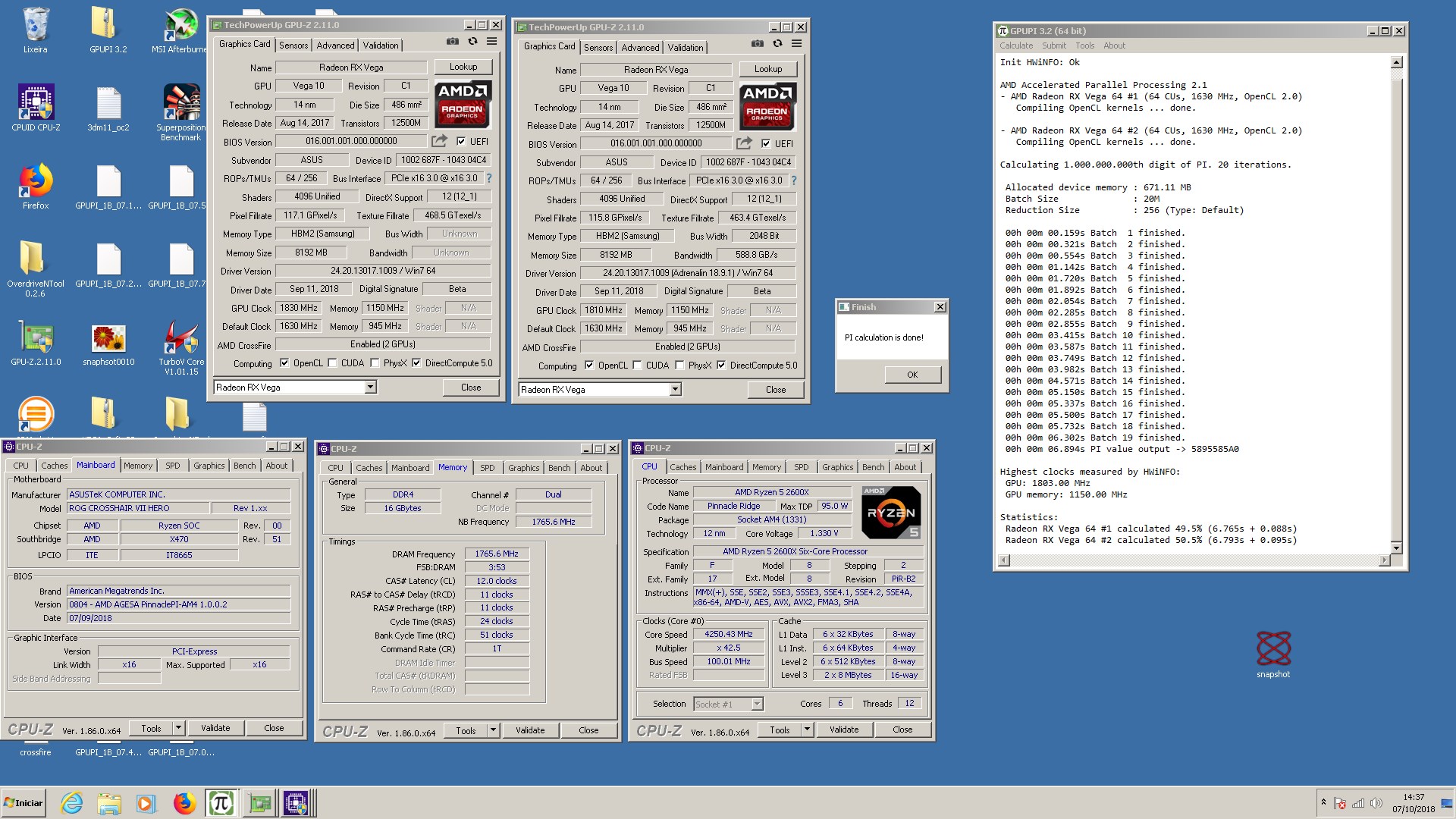Open the About menu in GPUPI

click(1114, 45)
